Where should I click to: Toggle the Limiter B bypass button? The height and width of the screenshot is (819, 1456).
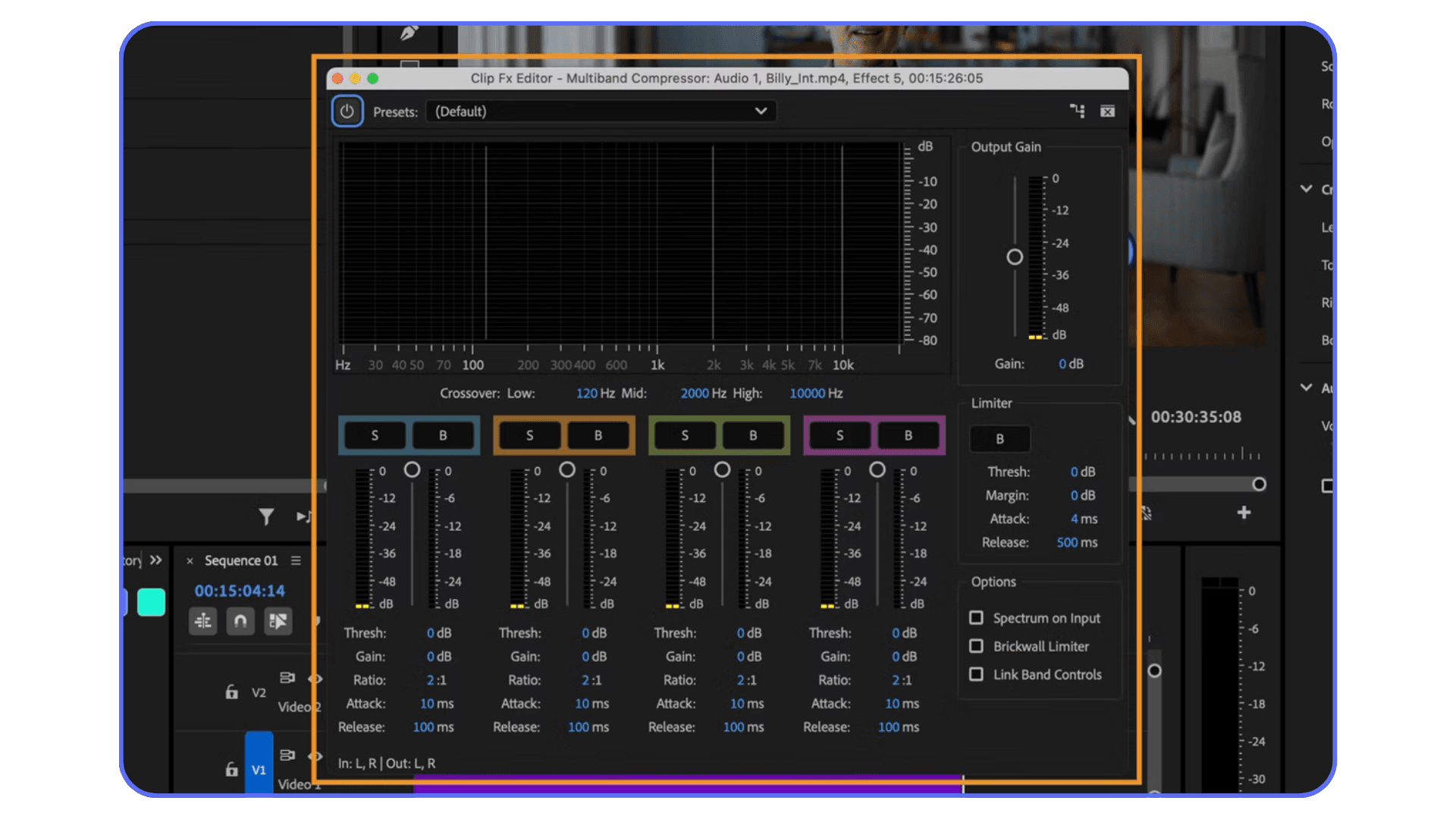click(x=999, y=438)
